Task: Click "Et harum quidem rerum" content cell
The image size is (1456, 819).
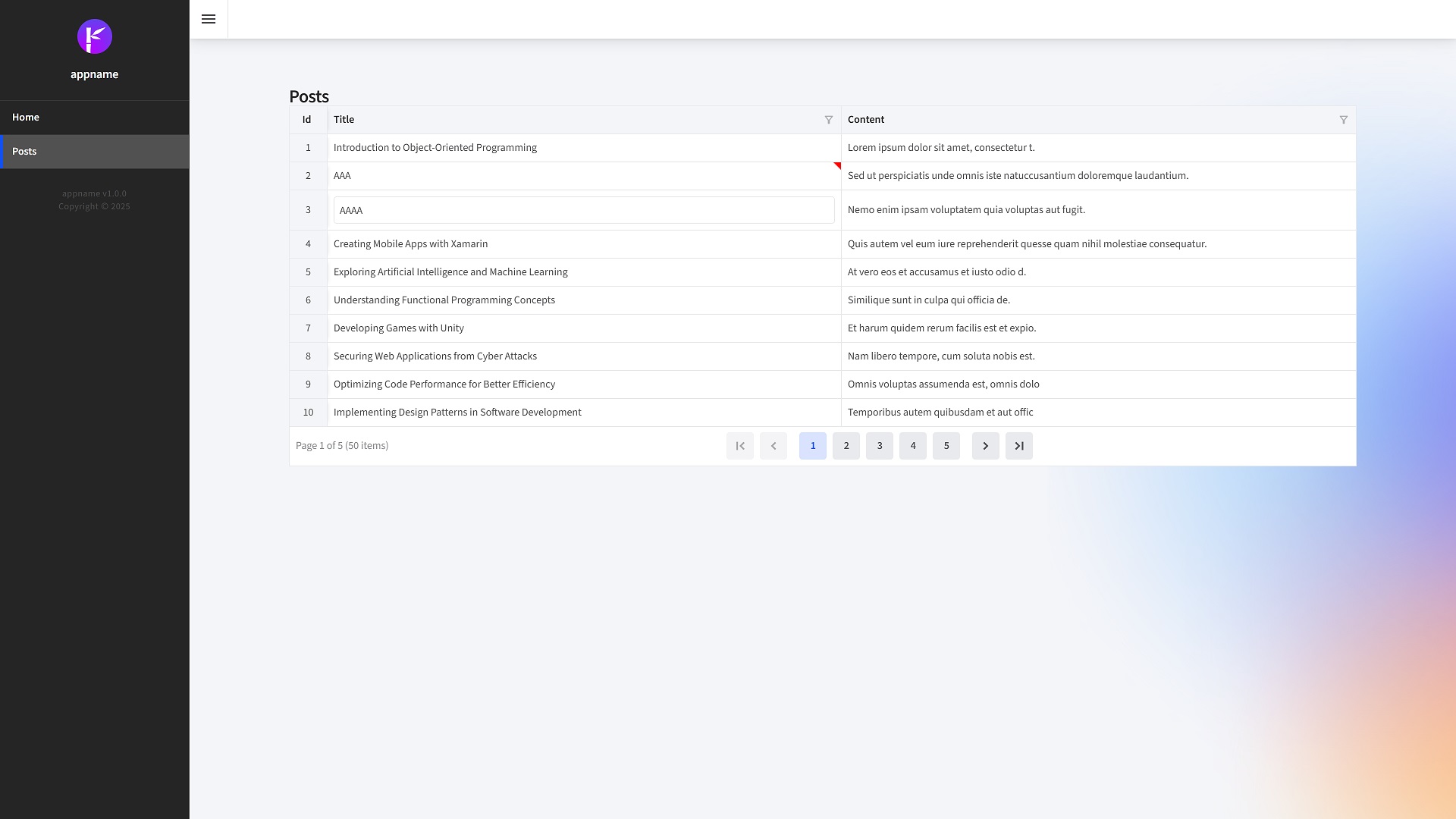Action: tap(1099, 328)
